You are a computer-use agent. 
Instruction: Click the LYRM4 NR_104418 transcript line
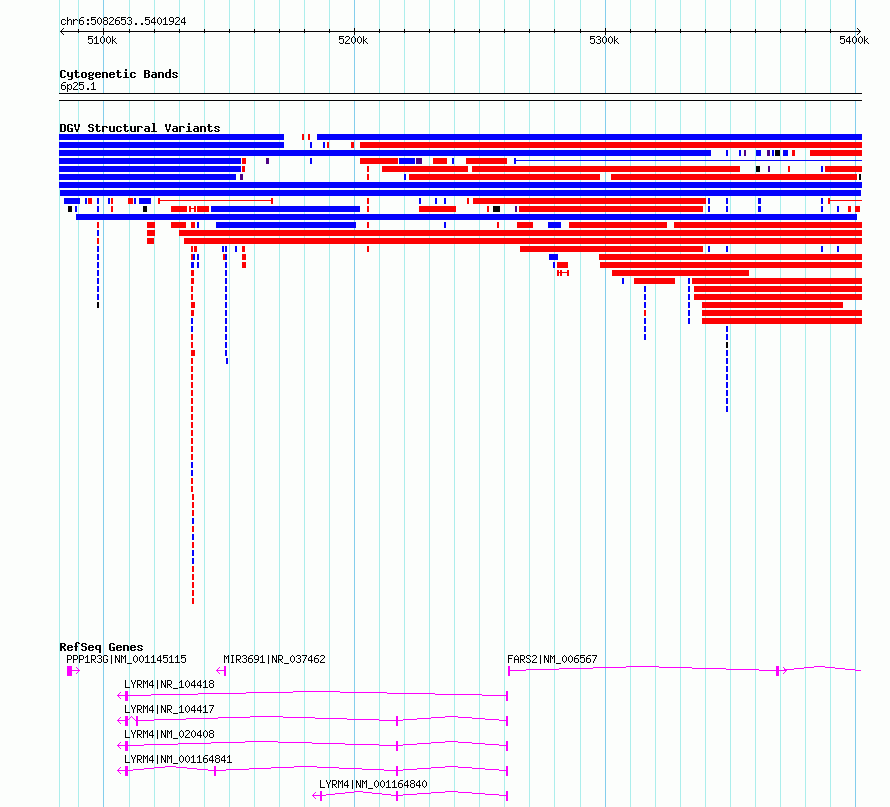[312, 695]
